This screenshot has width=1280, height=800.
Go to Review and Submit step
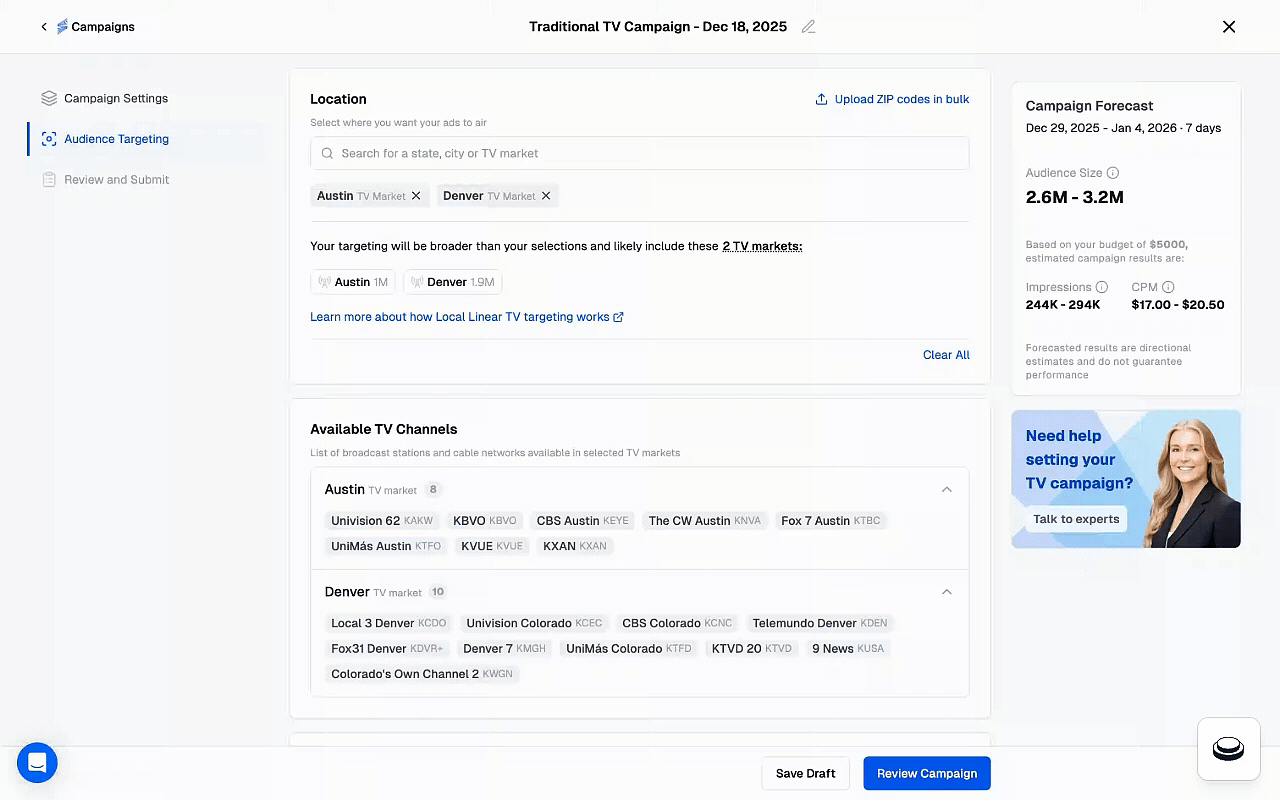tap(116, 180)
